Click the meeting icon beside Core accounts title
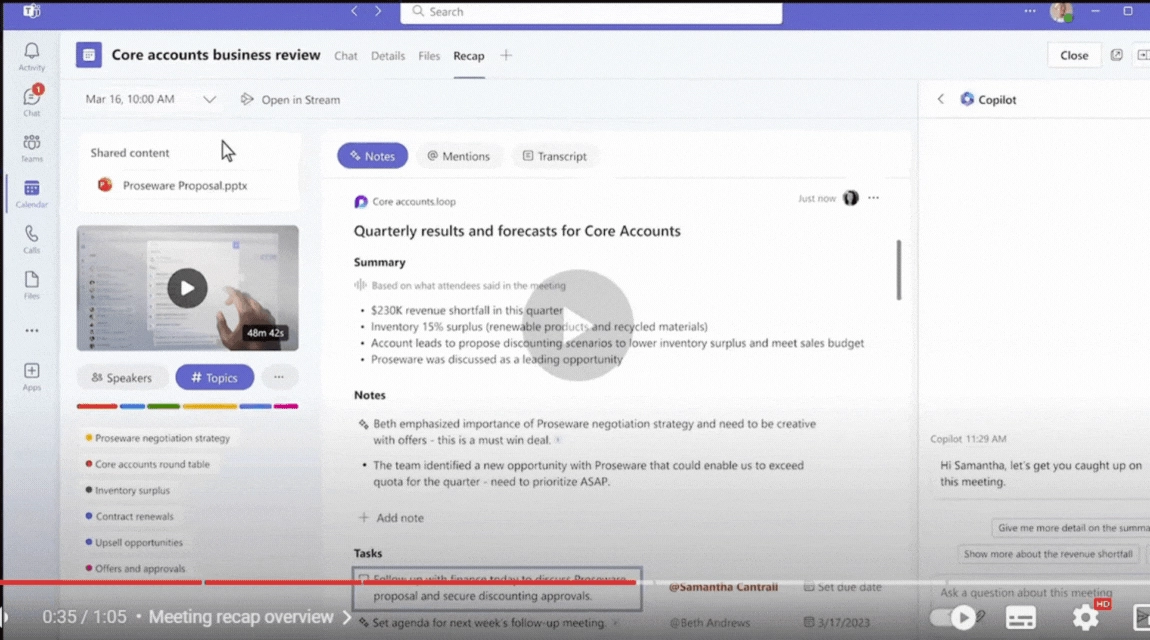This screenshot has height=640, width=1150. click(89, 55)
